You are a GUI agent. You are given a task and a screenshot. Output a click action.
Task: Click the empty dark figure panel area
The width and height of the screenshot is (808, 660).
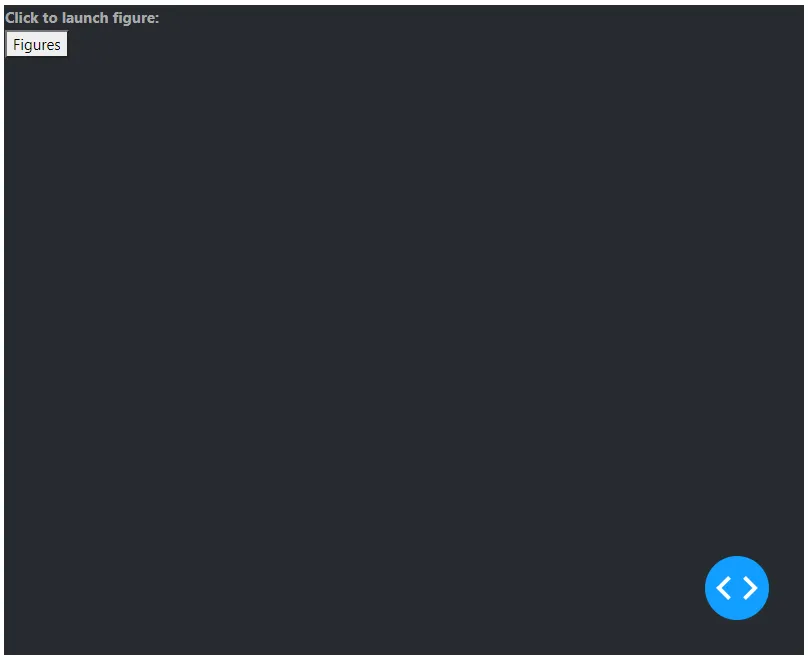403,330
